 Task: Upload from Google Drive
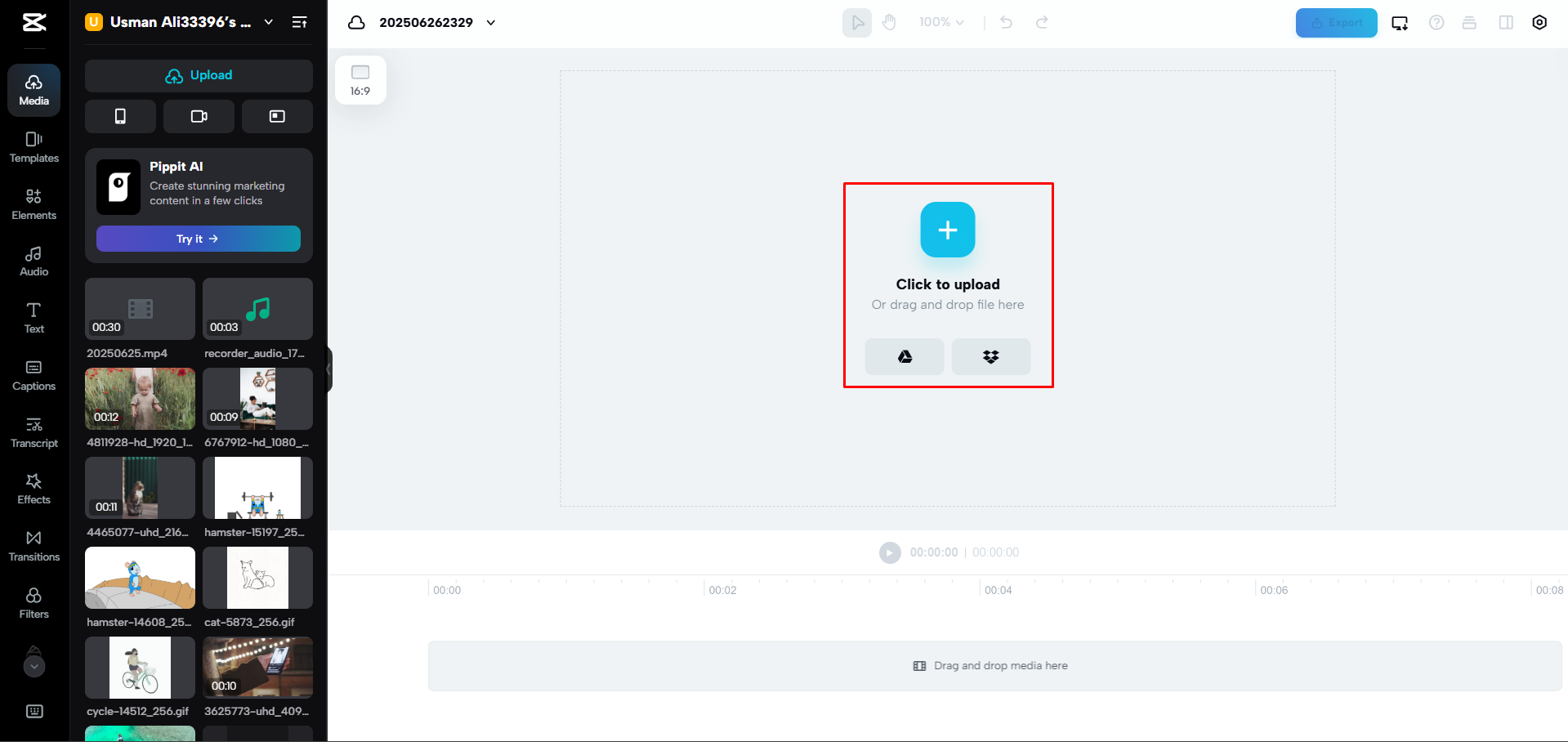(904, 357)
